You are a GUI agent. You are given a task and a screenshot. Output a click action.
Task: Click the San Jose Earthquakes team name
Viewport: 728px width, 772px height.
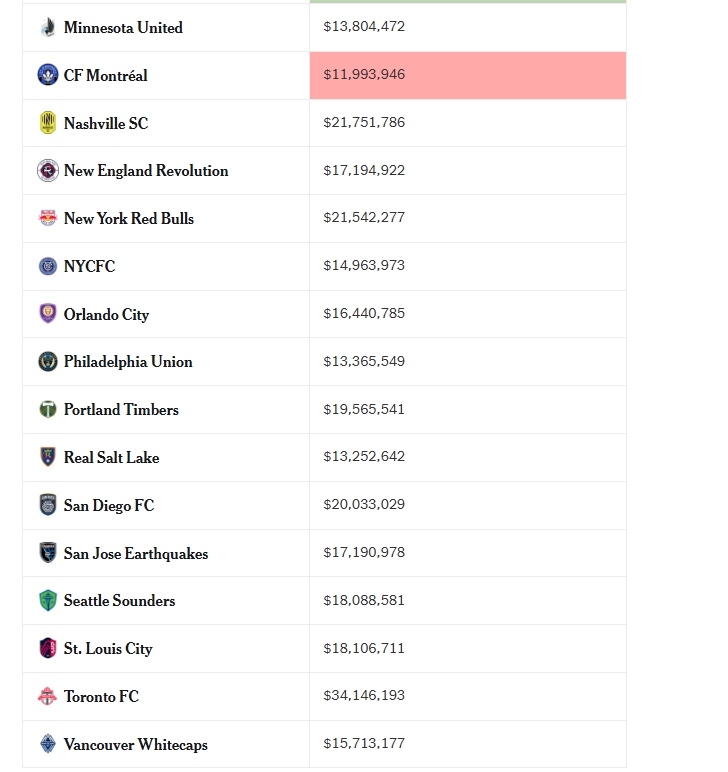(136, 553)
